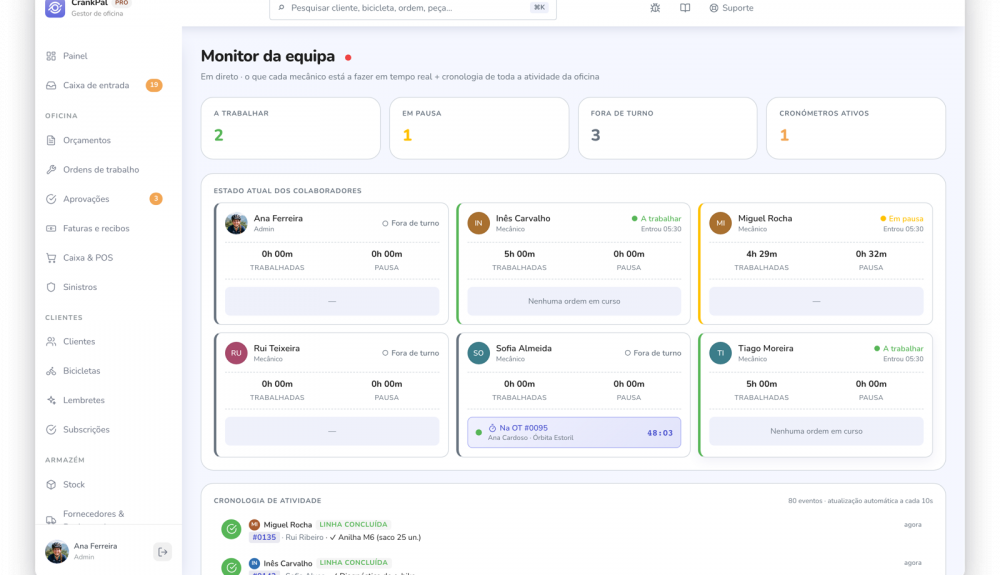Open work order Na OT #0095
This screenshot has height=575, width=1000.
pos(574,432)
